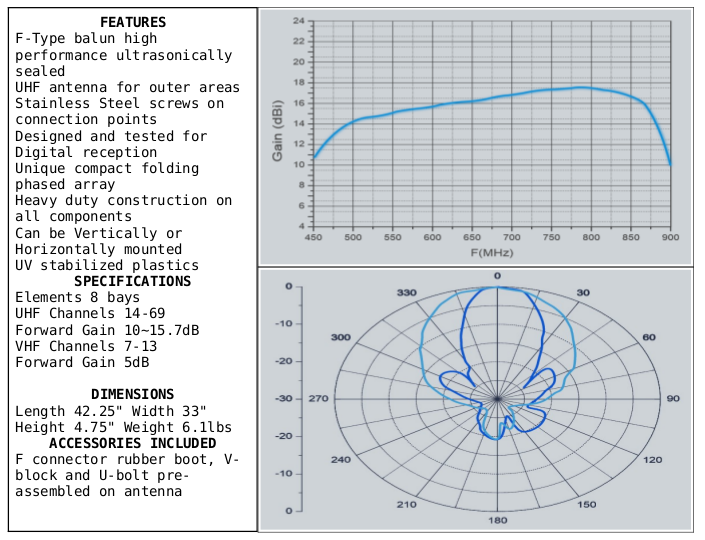Click the 330 degree label on polar plot
Viewport: 705px width, 540px height.
pyautogui.click(x=406, y=293)
